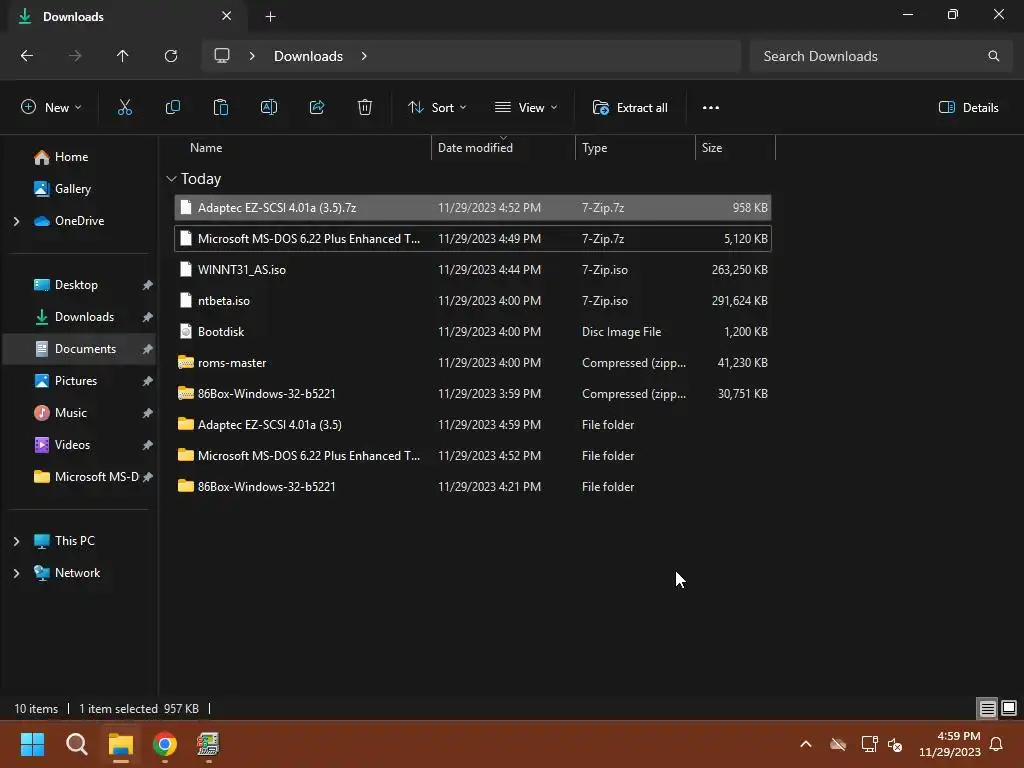This screenshot has height=768, width=1024.
Task: Toggle the Details pane
Action: click(968, 108)
